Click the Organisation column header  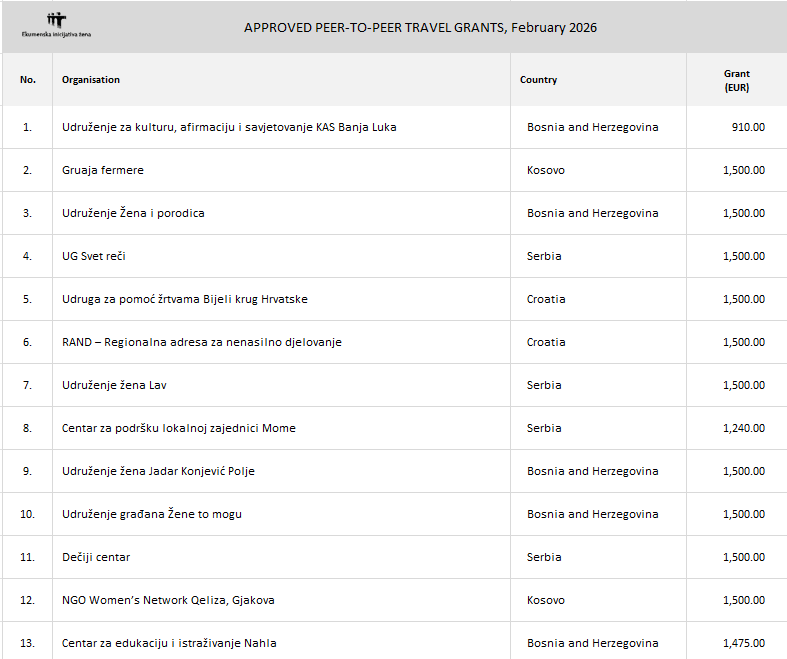point(91,80)
